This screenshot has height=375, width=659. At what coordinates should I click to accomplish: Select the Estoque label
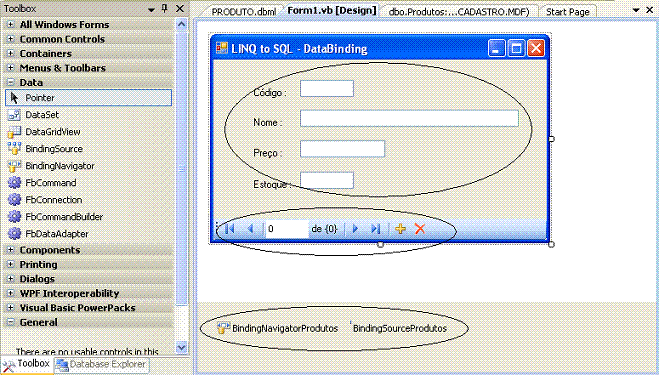pos(272,184)
